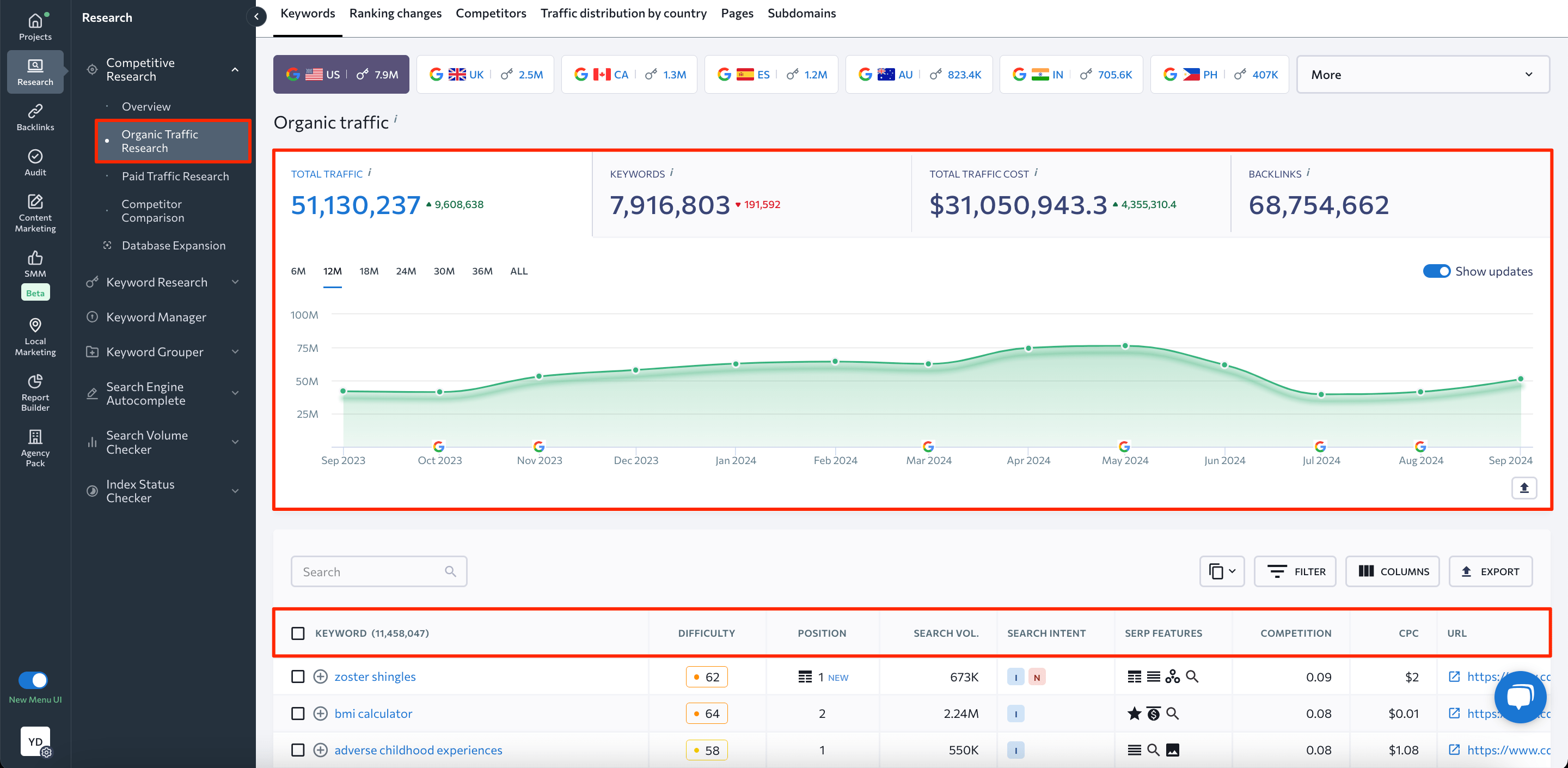
Task: Select the 6M chart period
Action: pyautogui.click(x=298, y=271)
